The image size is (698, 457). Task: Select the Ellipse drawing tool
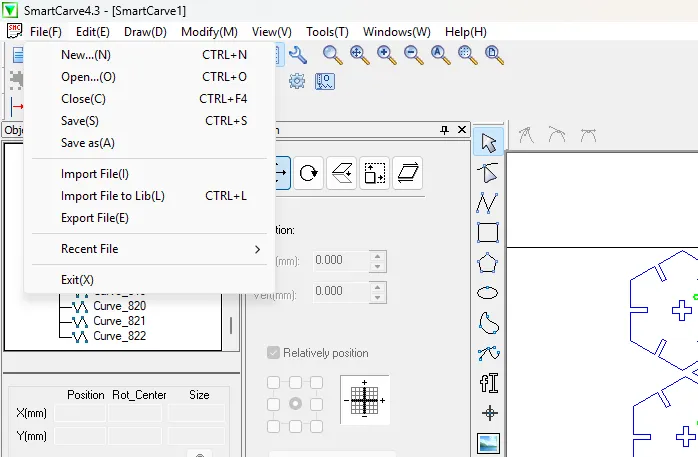487,293
